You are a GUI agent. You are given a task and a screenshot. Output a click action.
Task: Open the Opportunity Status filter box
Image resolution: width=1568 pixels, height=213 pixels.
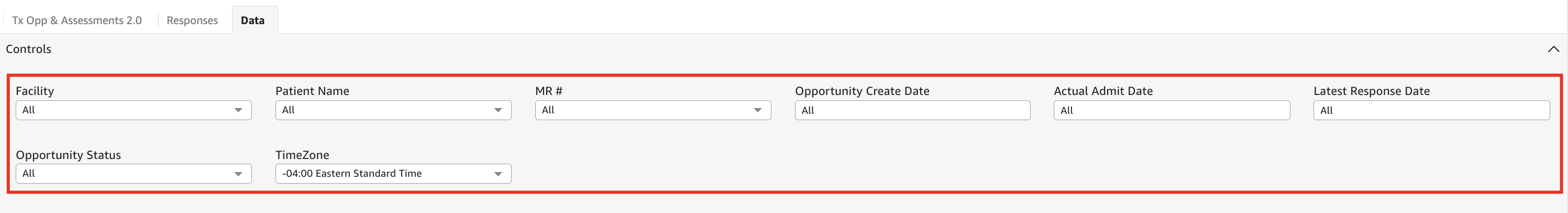[x=122, y=174]
